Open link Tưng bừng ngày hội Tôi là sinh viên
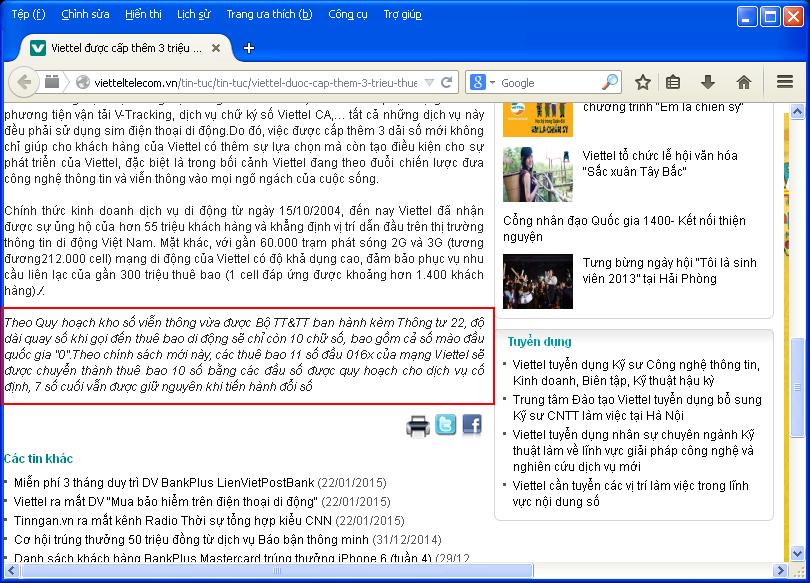Screen dimensions: 810x583 (x=669, y=271)
